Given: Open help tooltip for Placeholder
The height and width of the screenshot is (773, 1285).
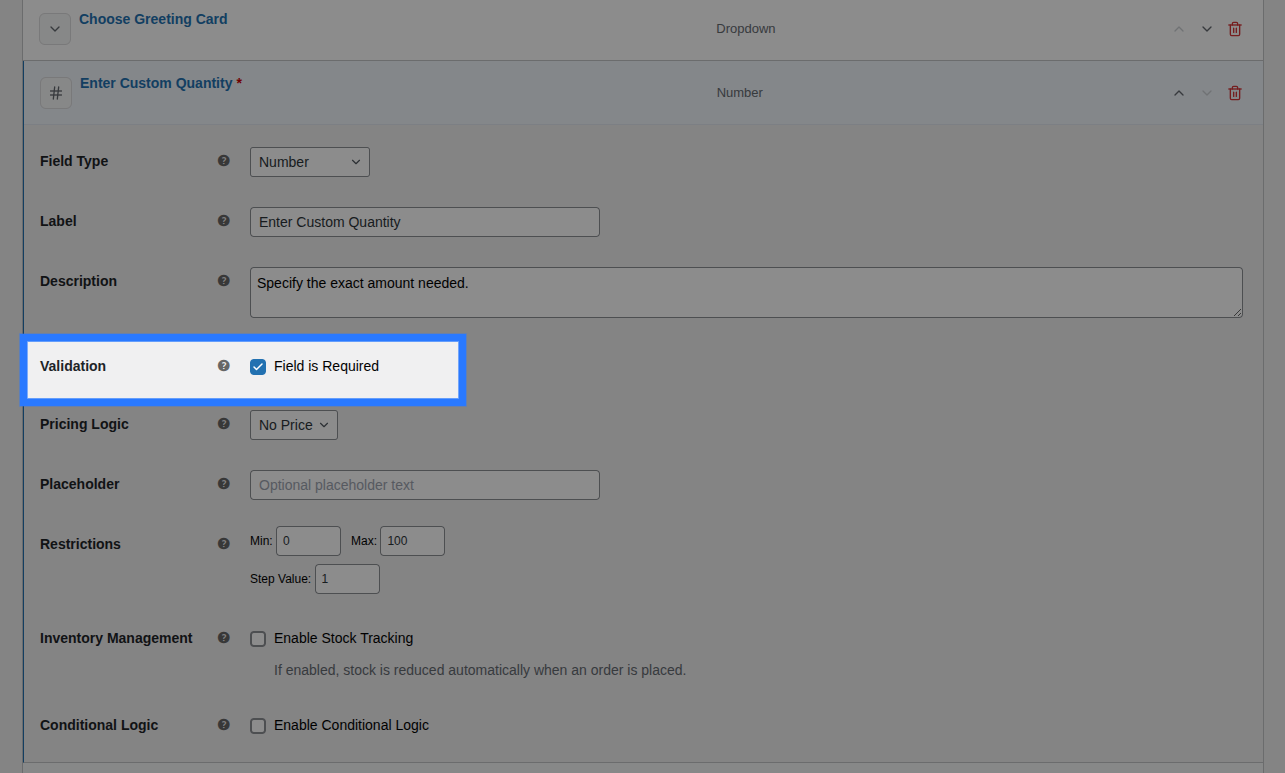Looking at the screenshot, I should click(224, 483).
